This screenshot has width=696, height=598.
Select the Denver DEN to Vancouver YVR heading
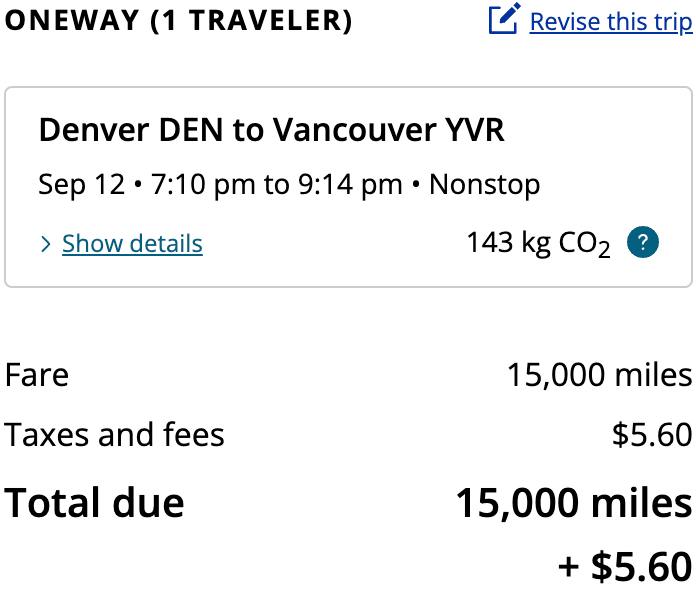pos(272,130)
